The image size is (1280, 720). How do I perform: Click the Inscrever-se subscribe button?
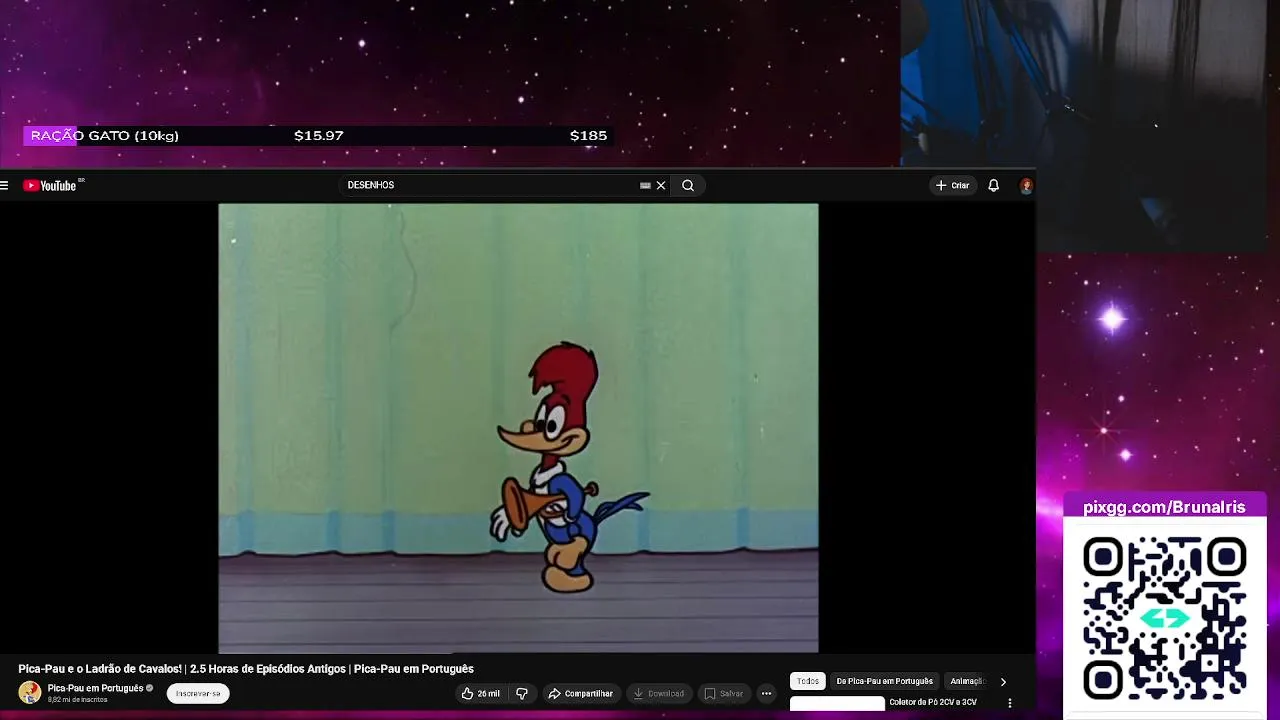[198, 693]
